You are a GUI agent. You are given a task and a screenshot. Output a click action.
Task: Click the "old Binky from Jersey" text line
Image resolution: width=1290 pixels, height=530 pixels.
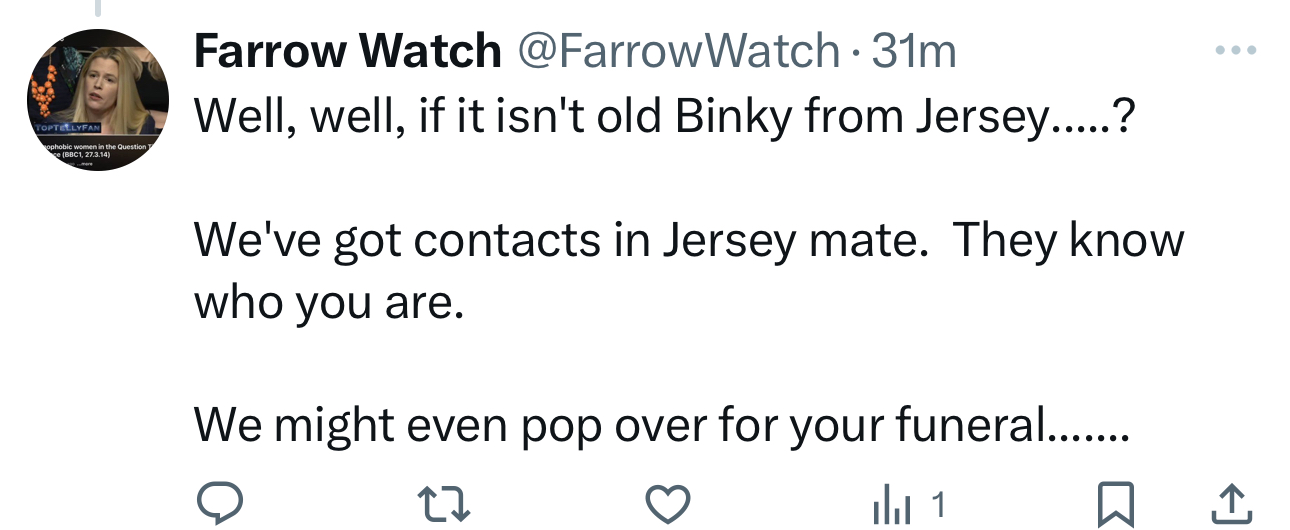point(665,119)
